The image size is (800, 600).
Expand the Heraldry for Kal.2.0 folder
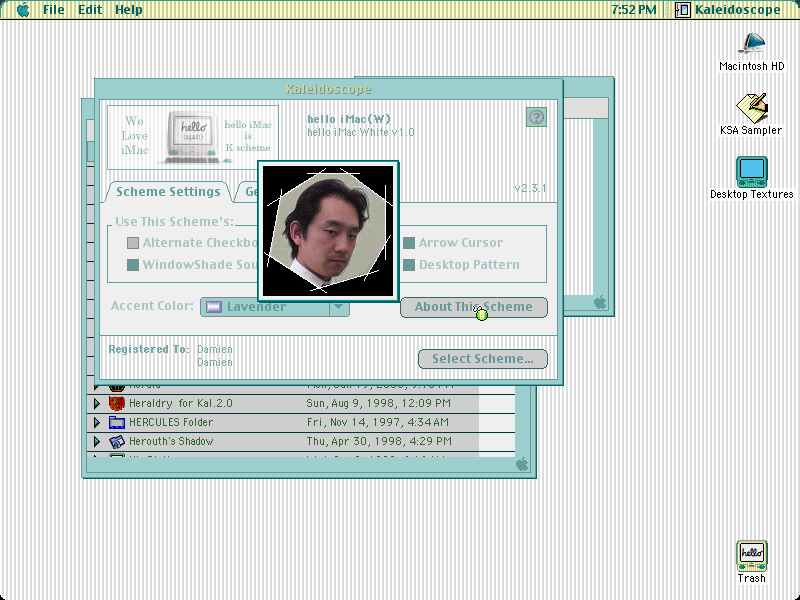point(97,404)
